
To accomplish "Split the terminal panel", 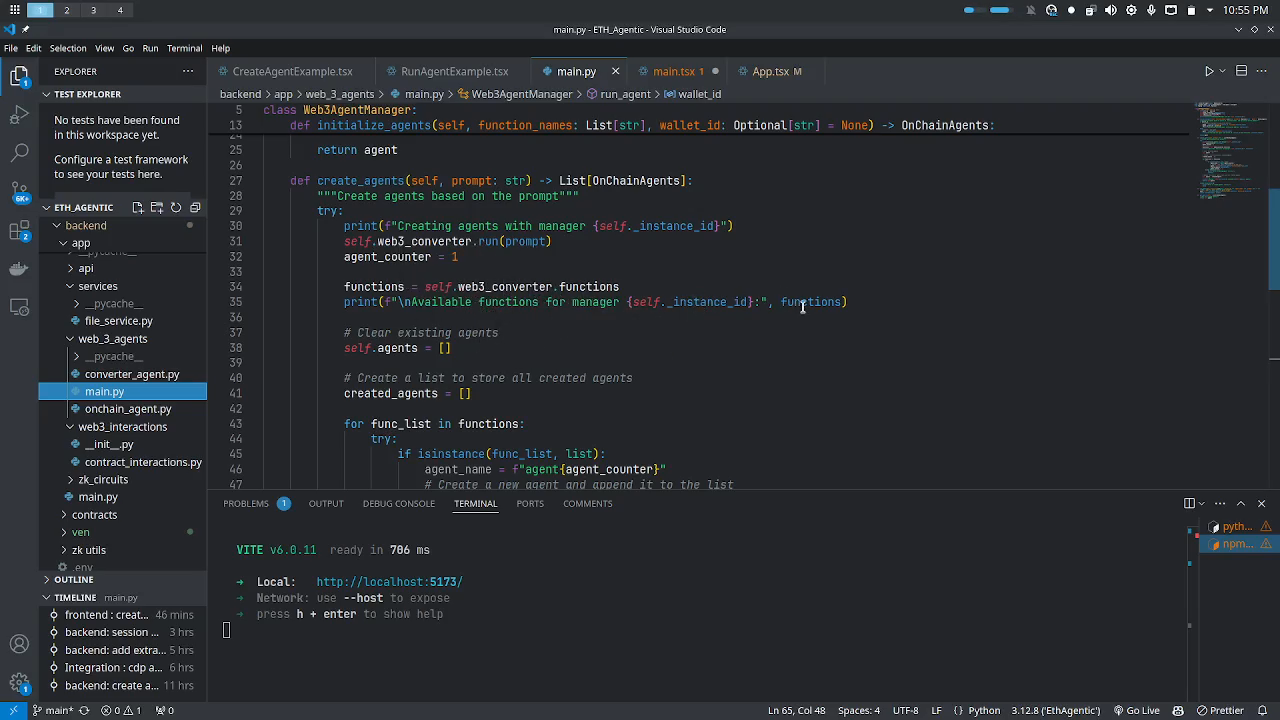I will pyautogui.click(x=1189, y=503).
